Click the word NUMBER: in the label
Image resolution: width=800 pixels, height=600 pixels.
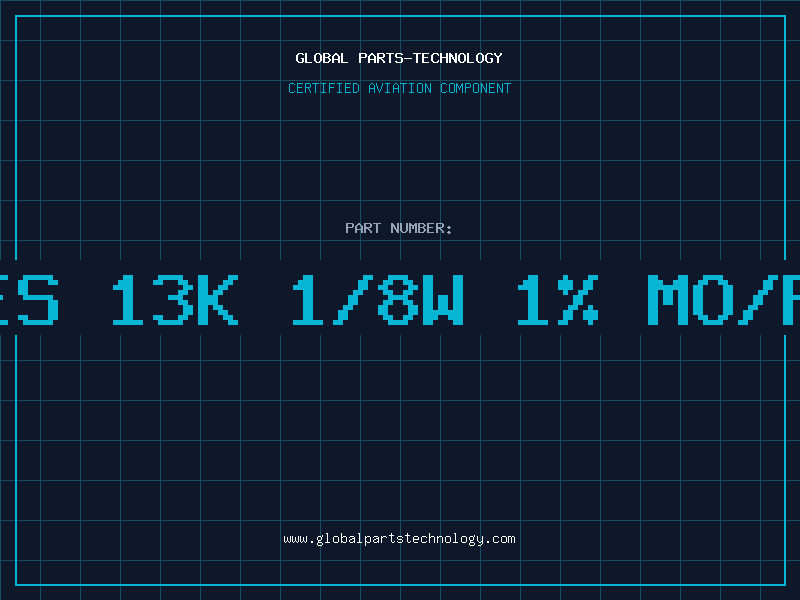(421, 228)
